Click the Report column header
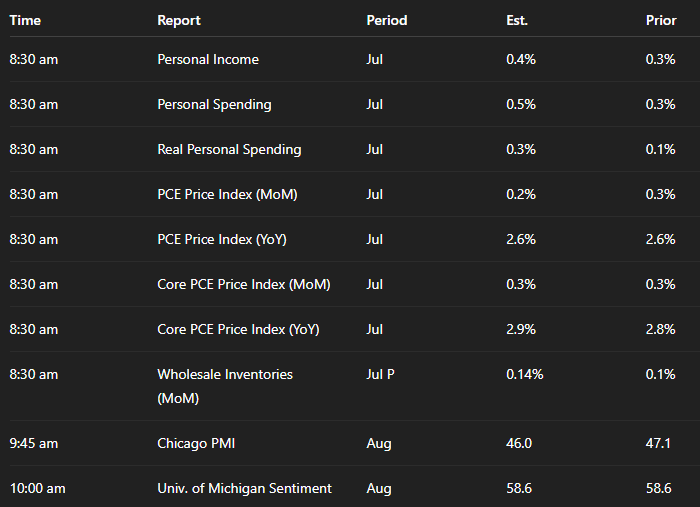 click(179, 21)
